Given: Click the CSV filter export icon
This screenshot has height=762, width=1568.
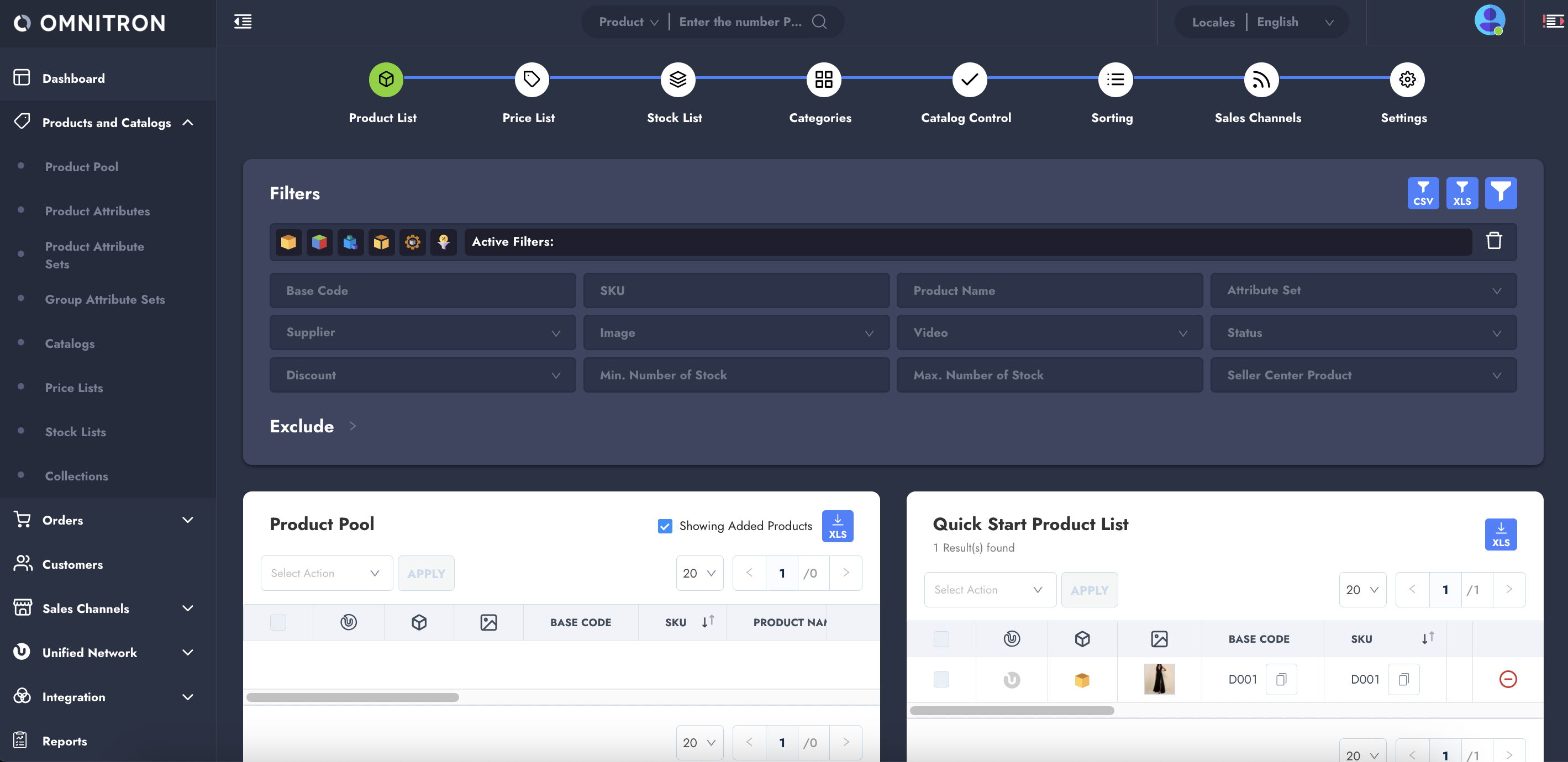Looking at the screenshot, I should tap(1423, 193).
